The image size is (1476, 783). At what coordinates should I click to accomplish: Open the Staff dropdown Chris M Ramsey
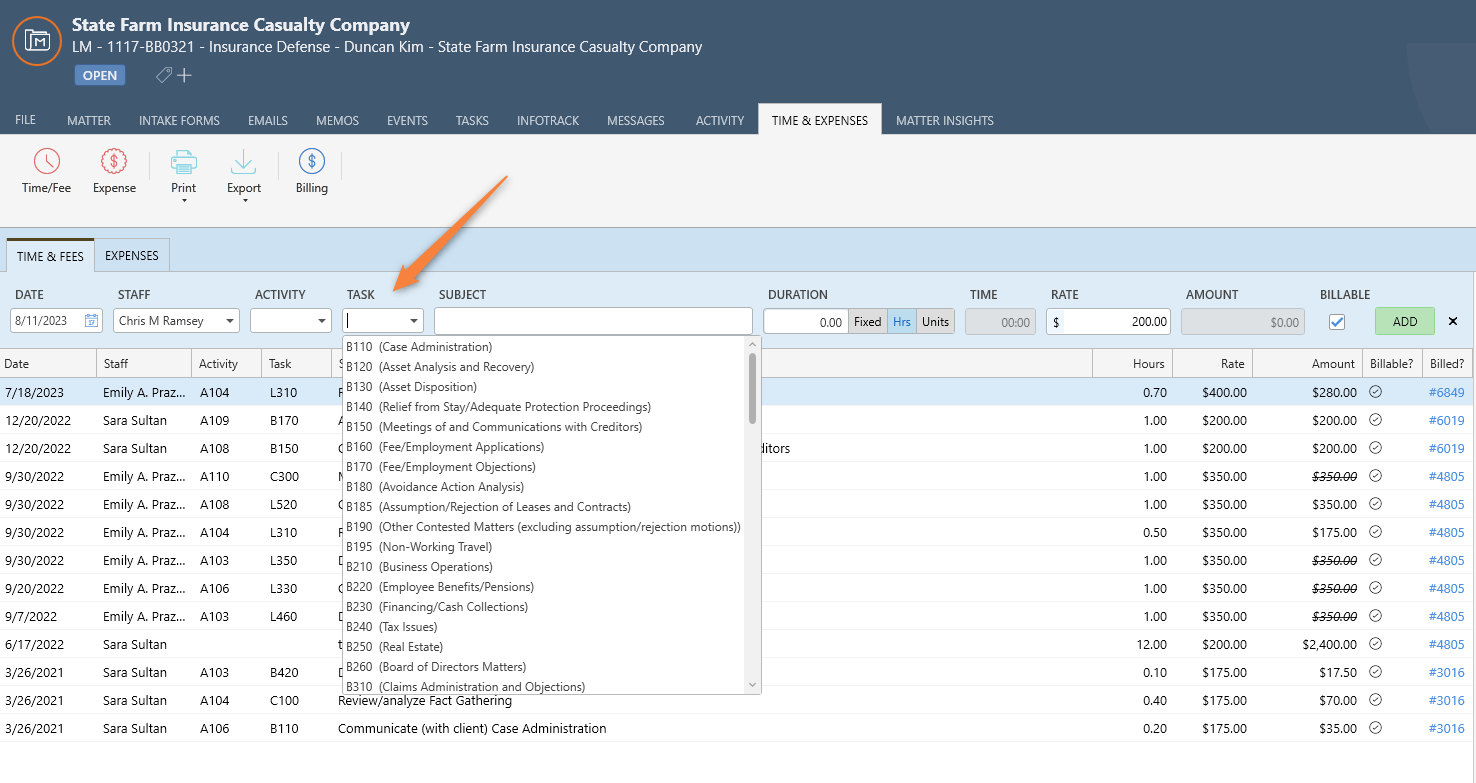[176, 321]
